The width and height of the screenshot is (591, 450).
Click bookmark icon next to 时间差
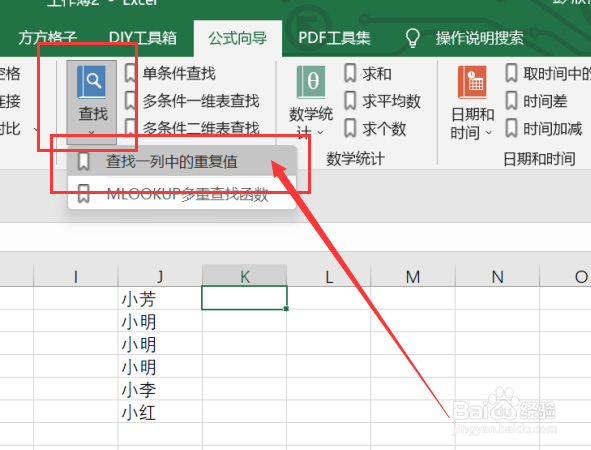click(511, 101)
